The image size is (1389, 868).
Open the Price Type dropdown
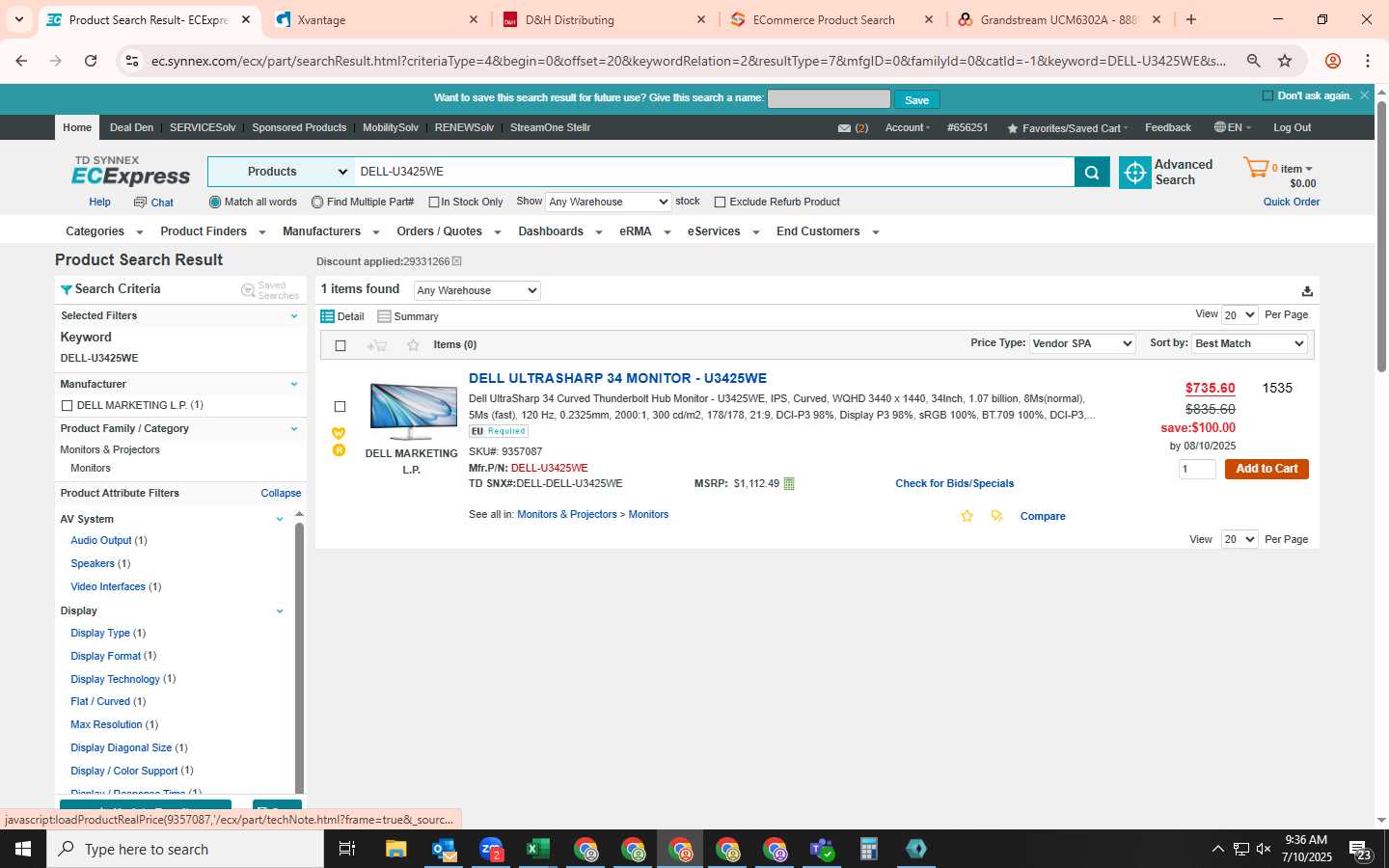[x=1082, y=343]
